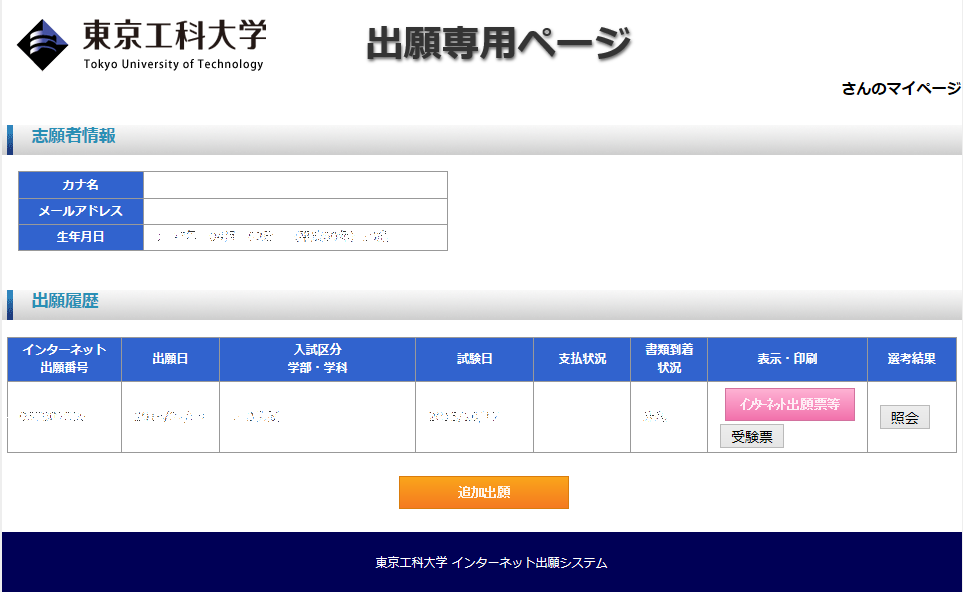Click the 出願履歴 section heading
The image size is (963, 592).
click(65, 300)
